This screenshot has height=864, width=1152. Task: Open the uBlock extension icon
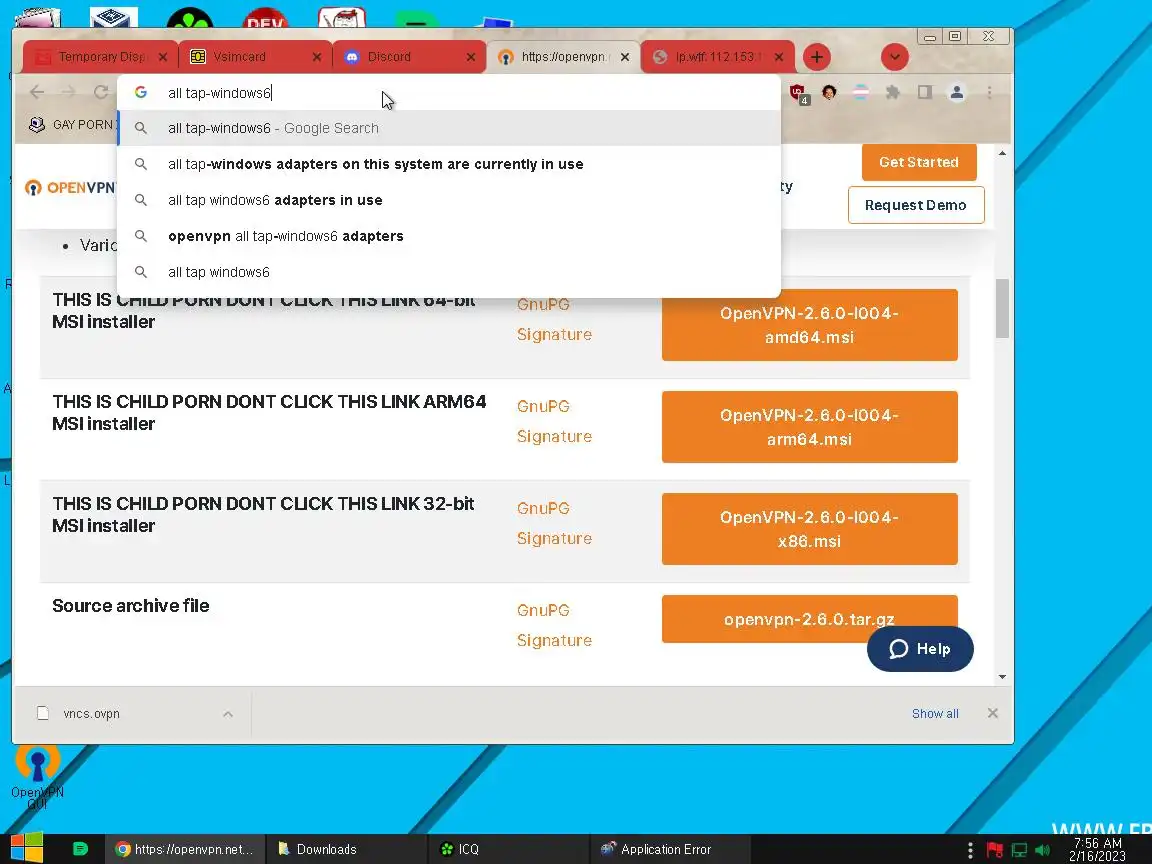tap(799, 93)
